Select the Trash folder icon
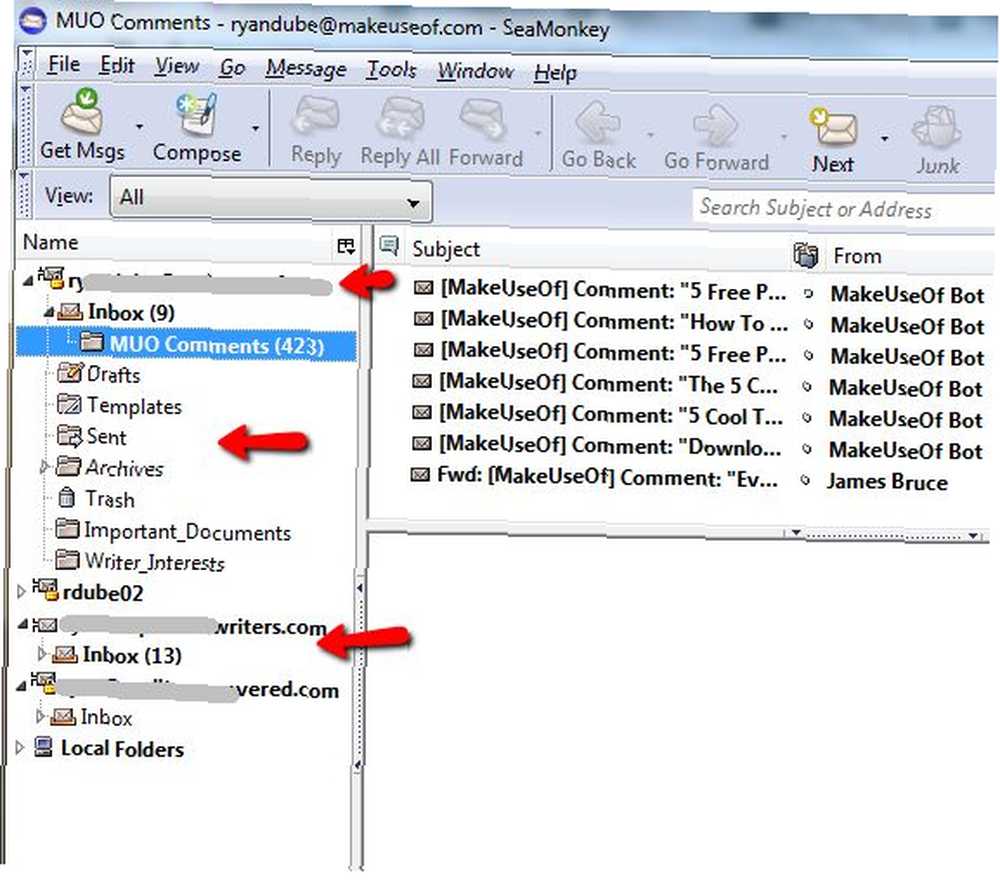Screen dimensions: 1000x885 point(67,497)
